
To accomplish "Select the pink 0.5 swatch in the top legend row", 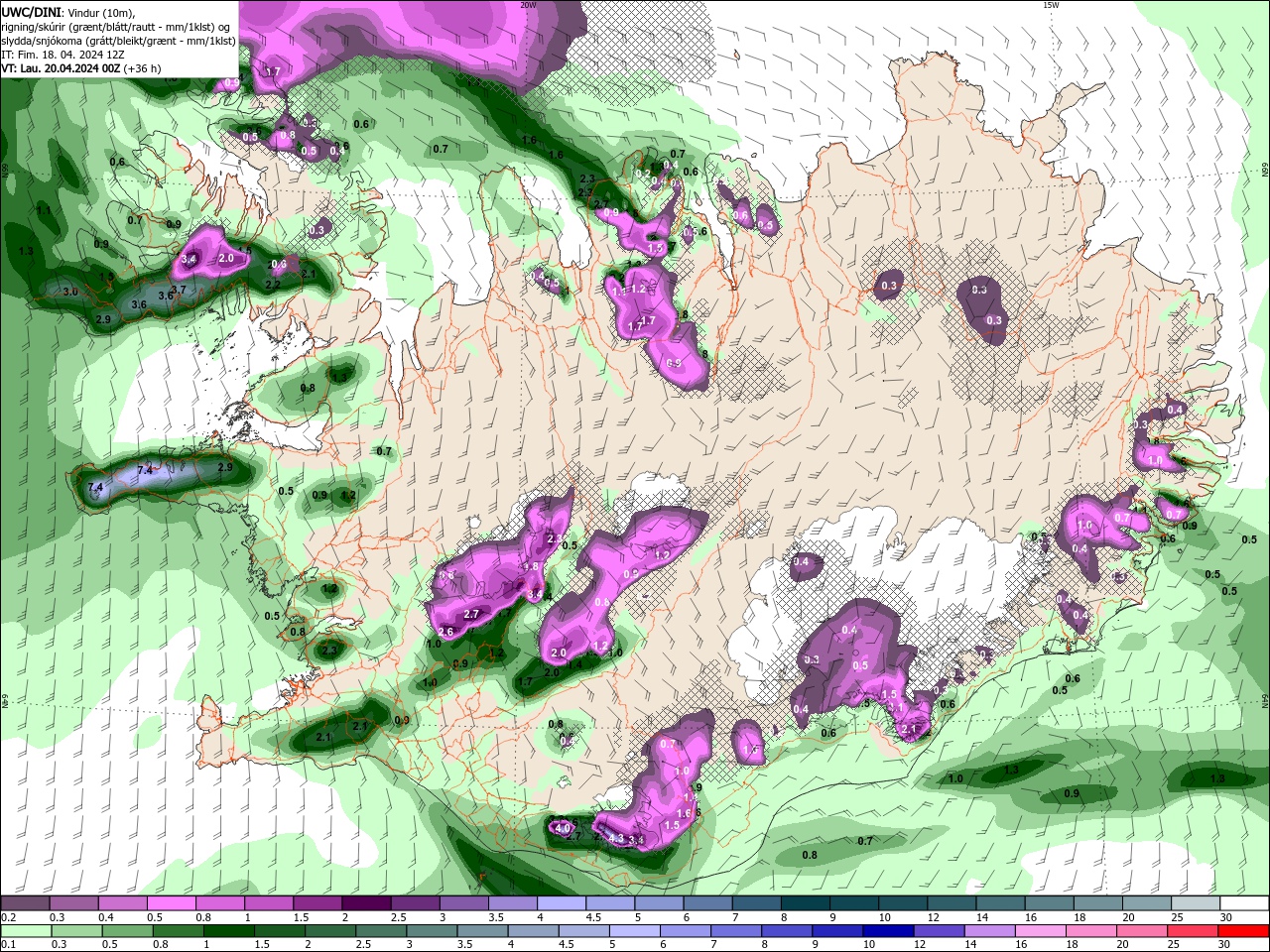I will coord(171,903).
